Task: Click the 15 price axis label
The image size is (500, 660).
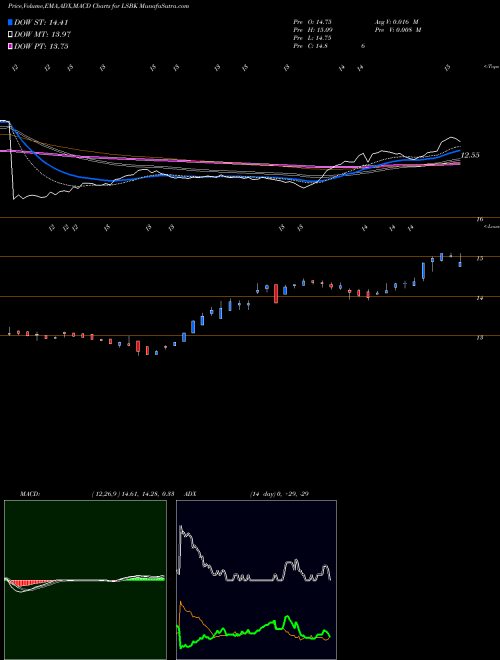Action: point(479,258)
